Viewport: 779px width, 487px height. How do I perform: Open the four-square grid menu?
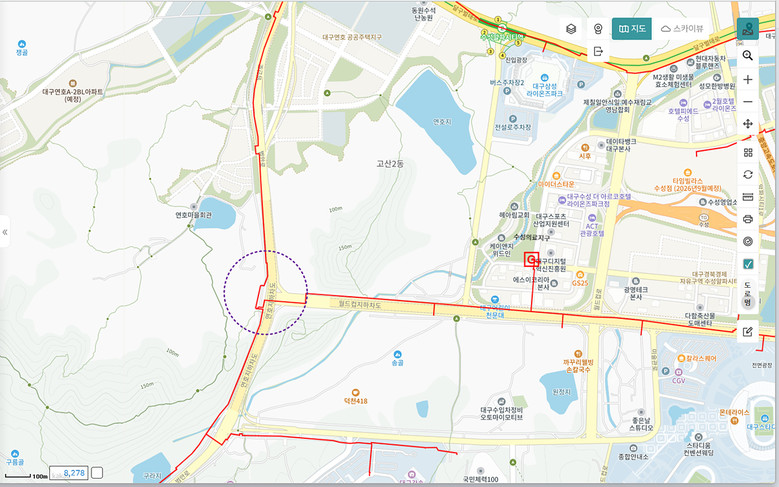coord(747,152)
